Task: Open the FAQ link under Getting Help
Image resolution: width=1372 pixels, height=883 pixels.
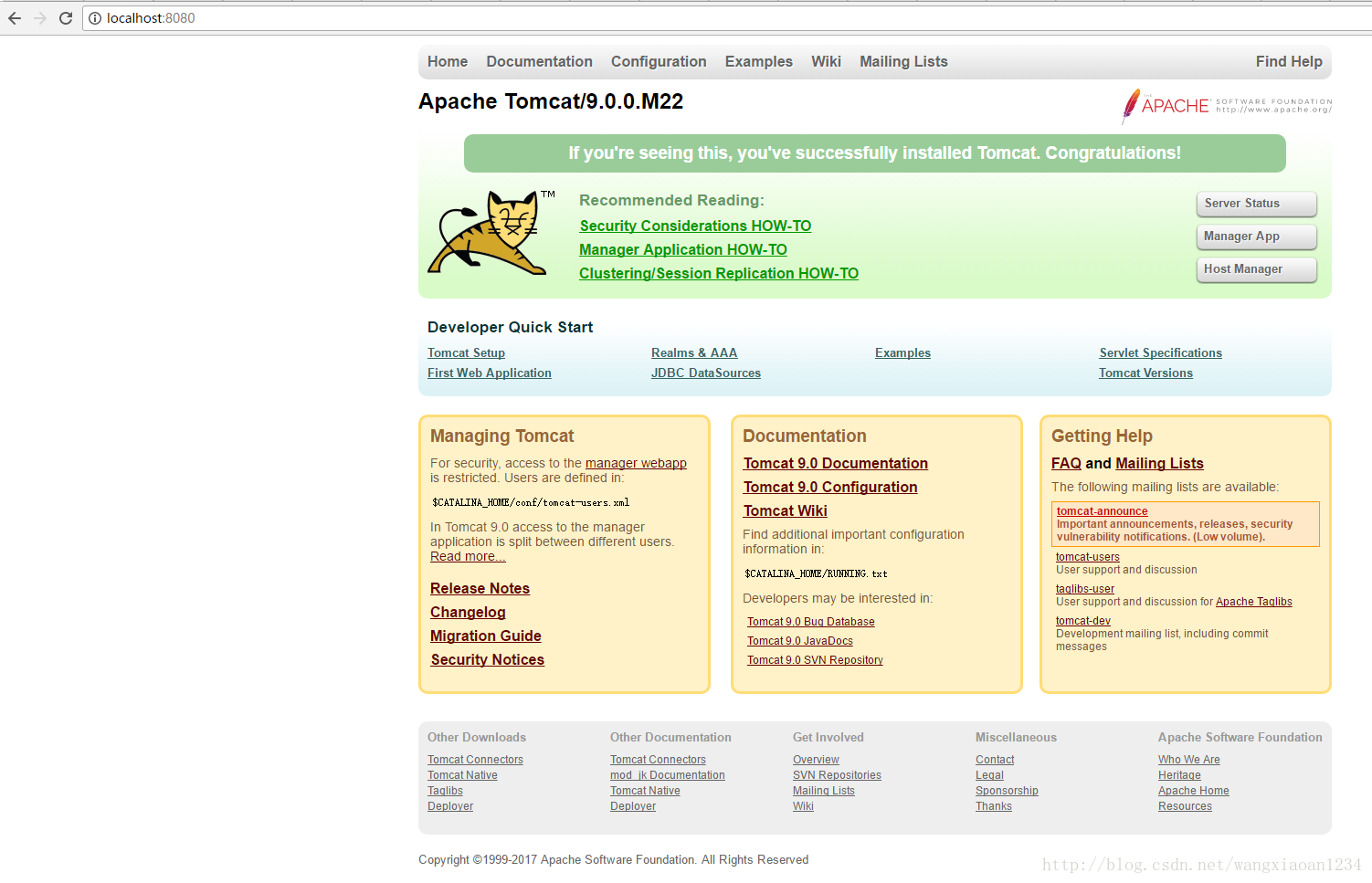Action: click(1066, 464)
